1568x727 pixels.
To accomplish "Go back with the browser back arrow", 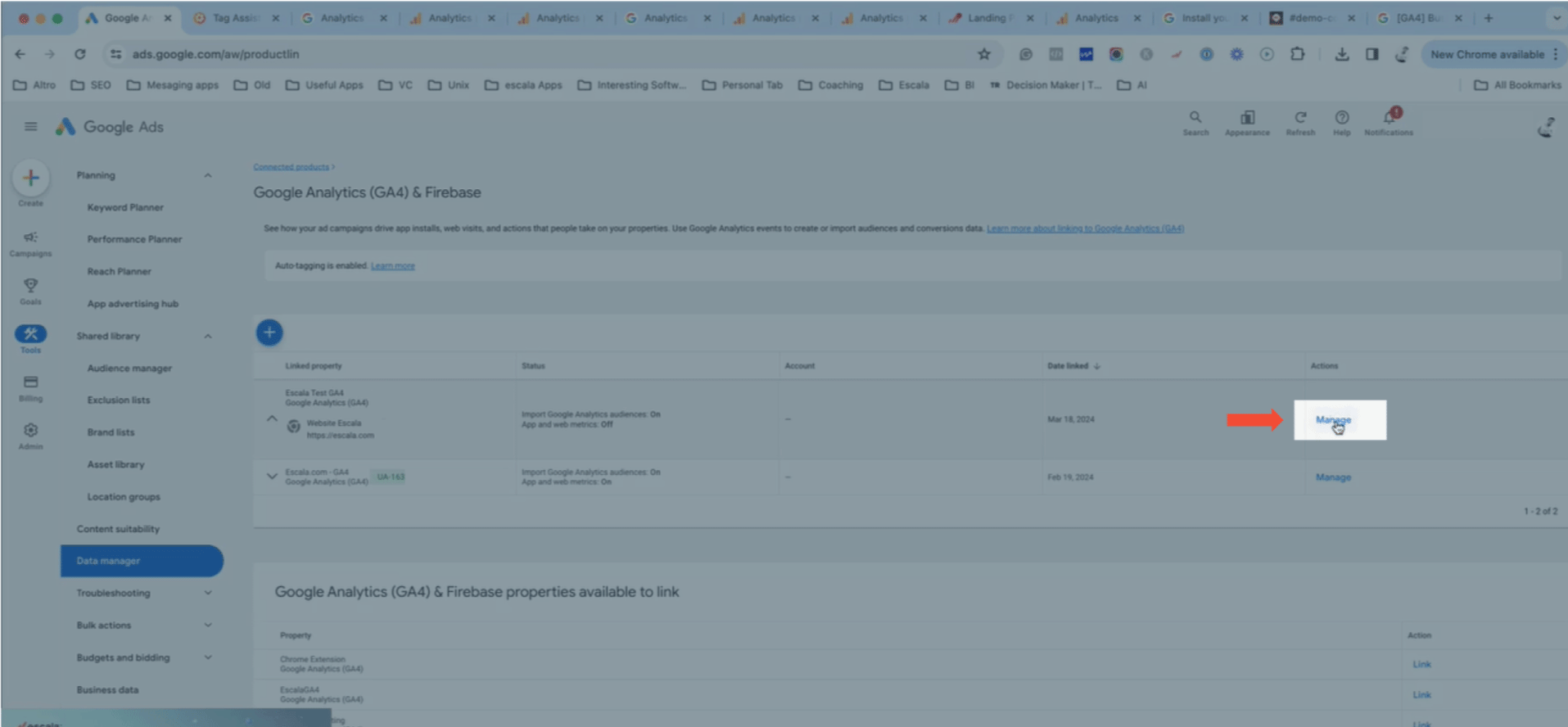I will 20,54.
